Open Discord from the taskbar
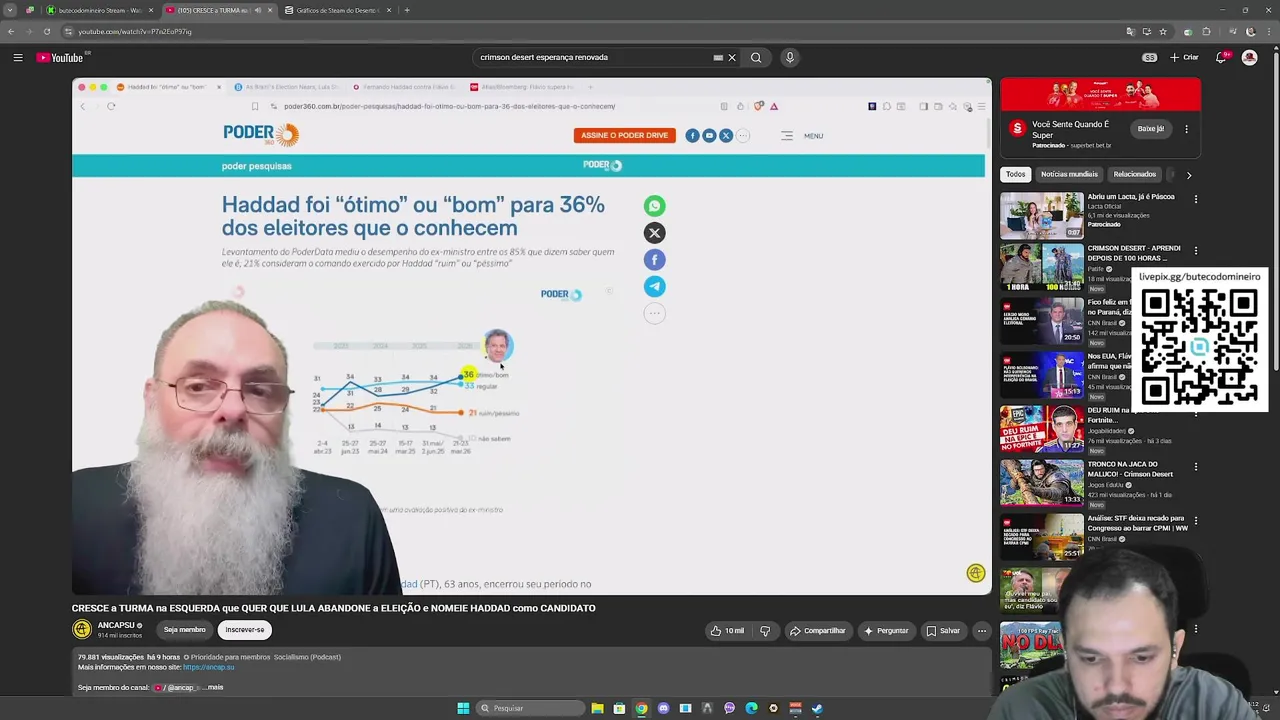 (663, 708)
